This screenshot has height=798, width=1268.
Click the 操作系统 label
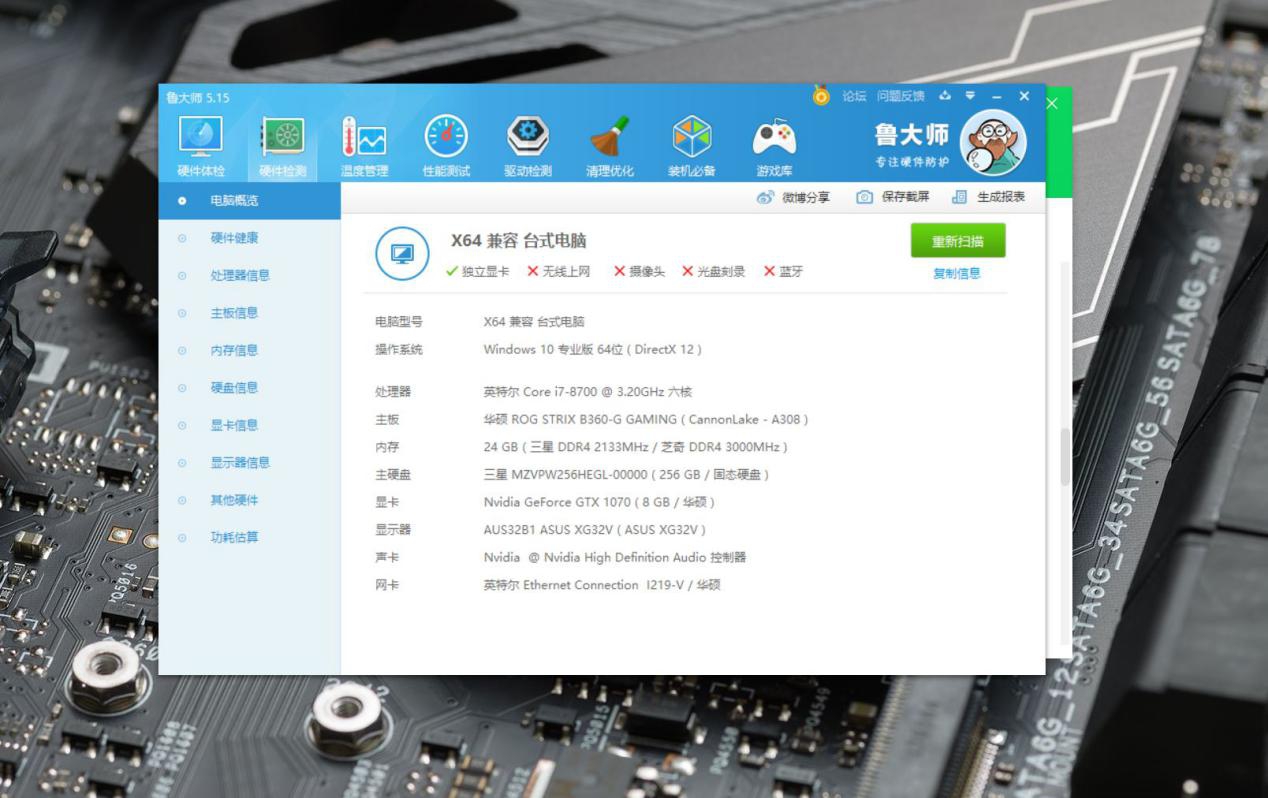399,350
